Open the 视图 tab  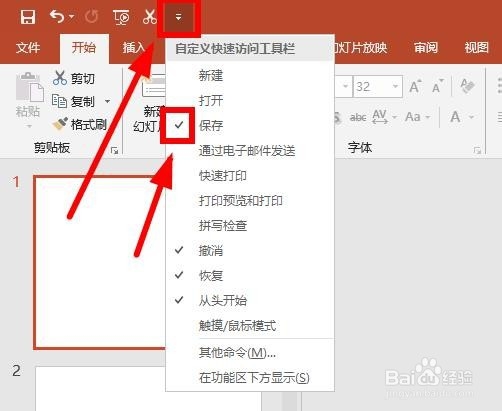[477, 48]
